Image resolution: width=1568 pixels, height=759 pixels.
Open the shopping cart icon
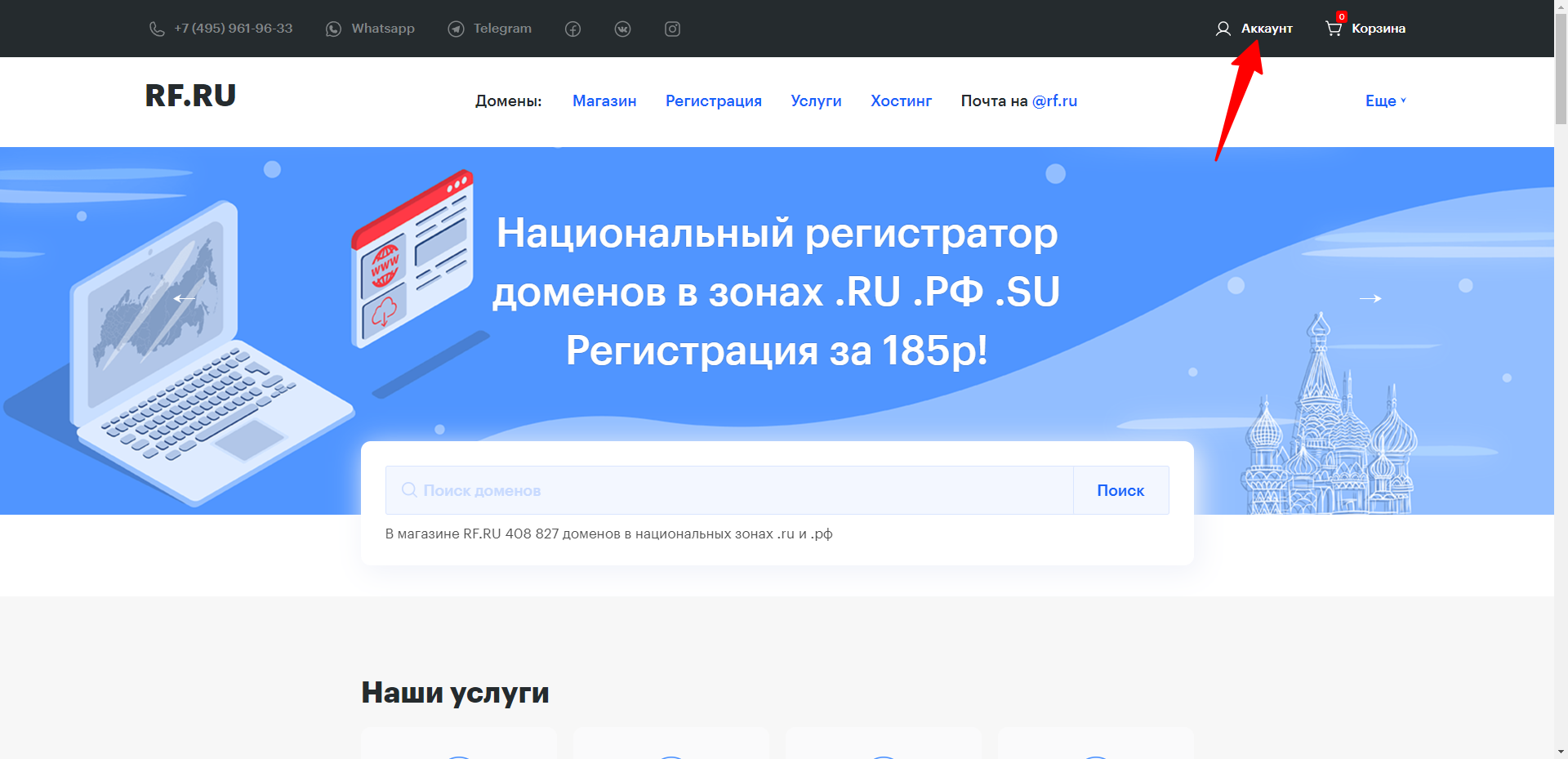[x=1334, y=29]
